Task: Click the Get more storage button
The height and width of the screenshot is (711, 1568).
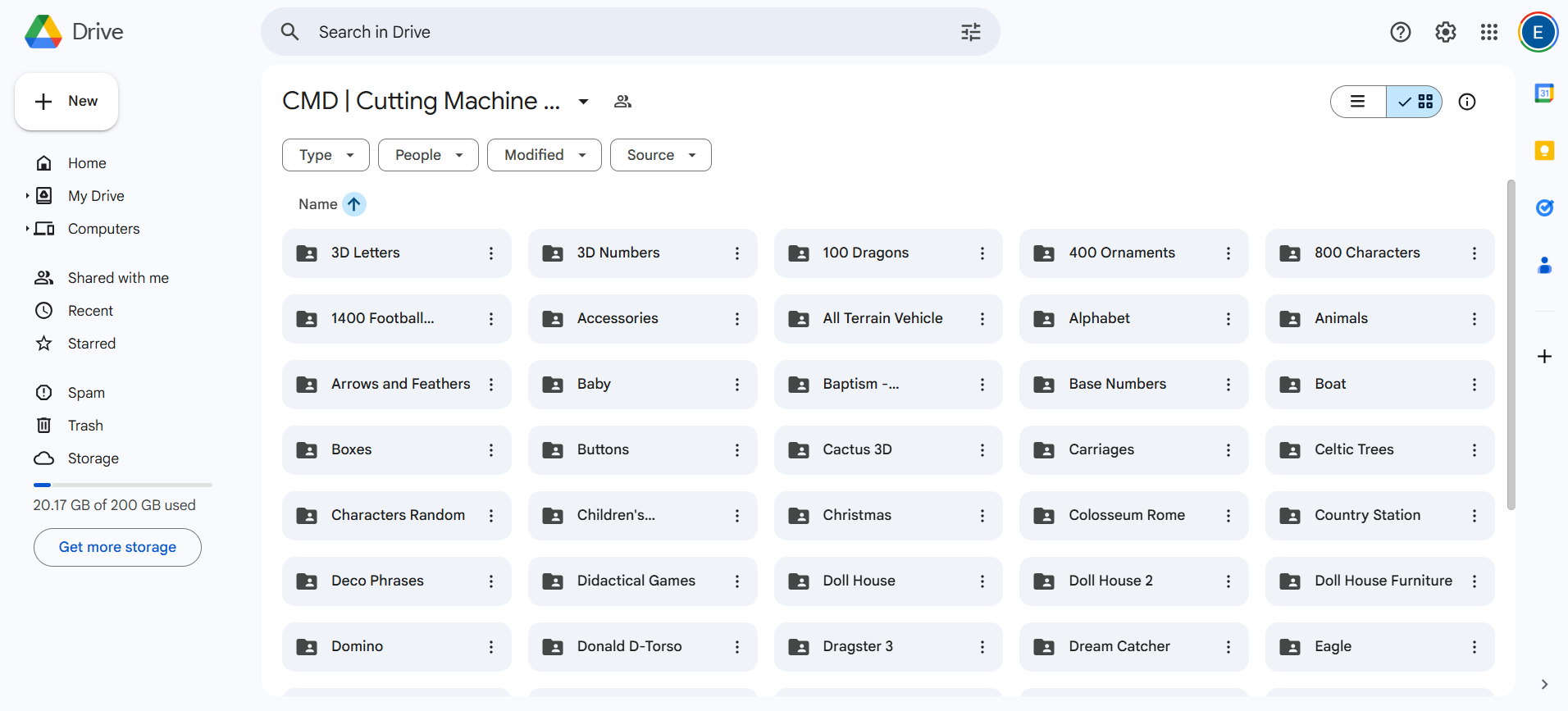Action: click(x=117, y=547)
